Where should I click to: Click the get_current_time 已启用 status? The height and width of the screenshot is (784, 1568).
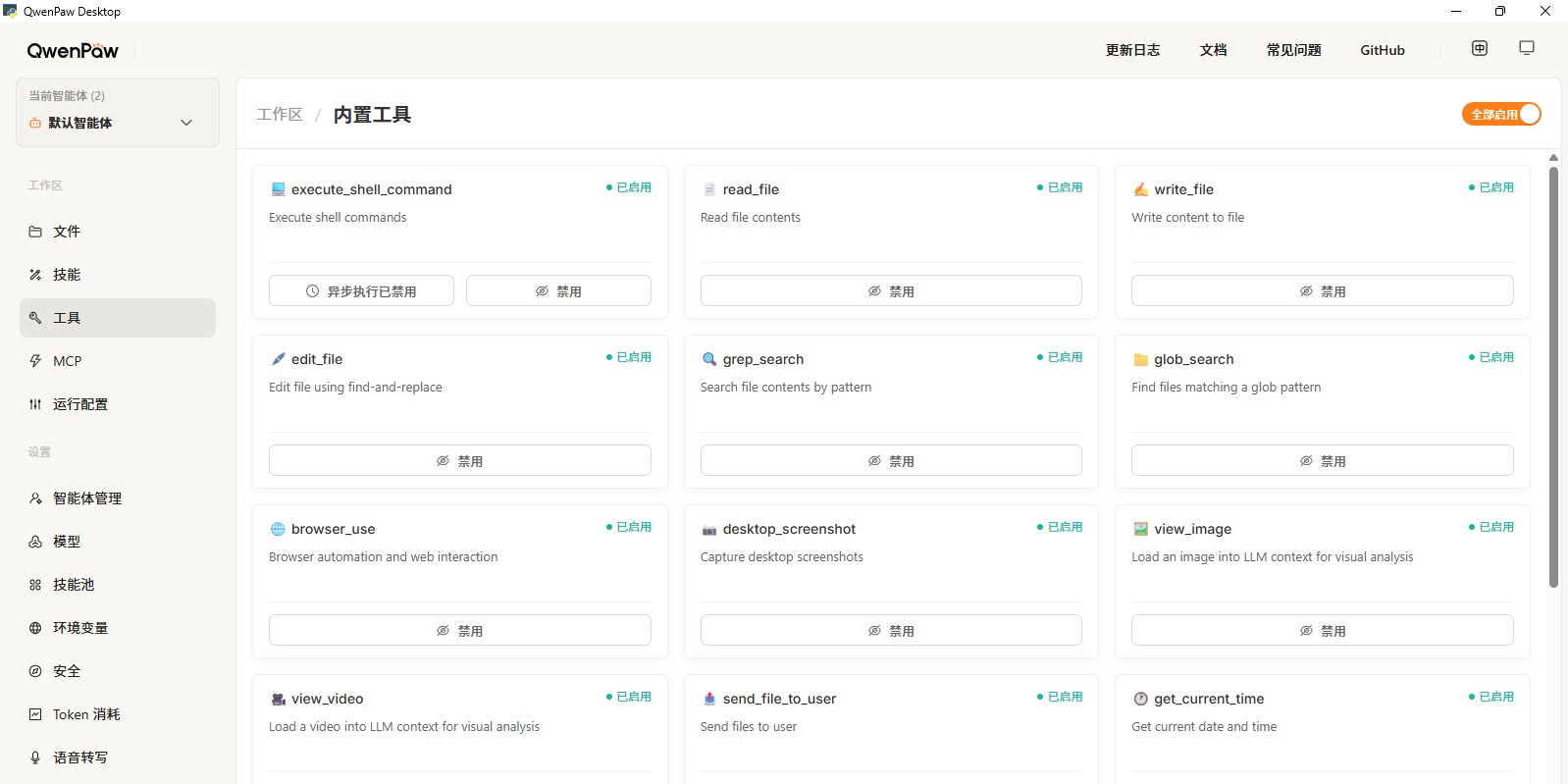tap(1491, 697)
